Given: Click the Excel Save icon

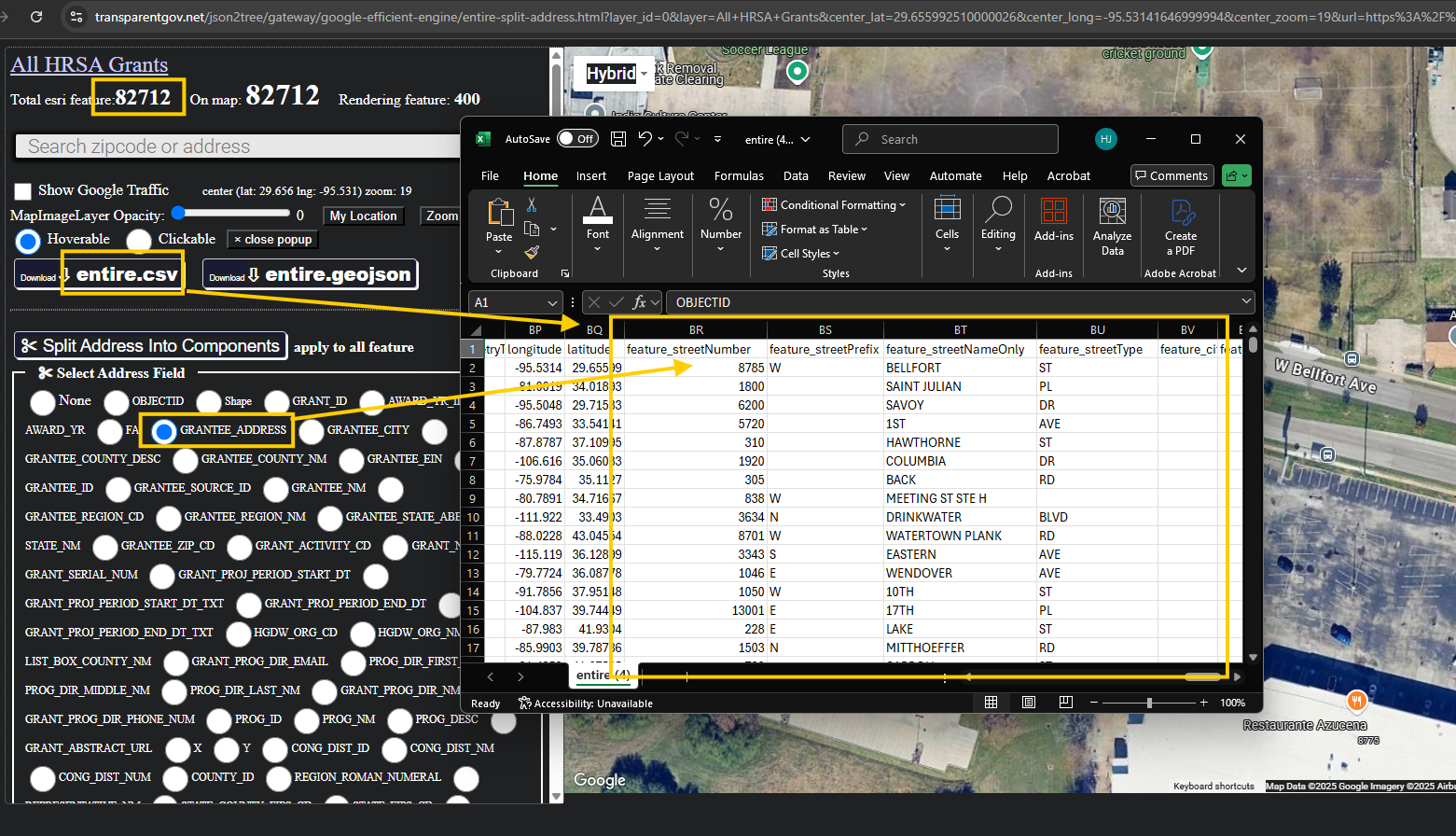Looking at the screenshot, I should (618, 139).
